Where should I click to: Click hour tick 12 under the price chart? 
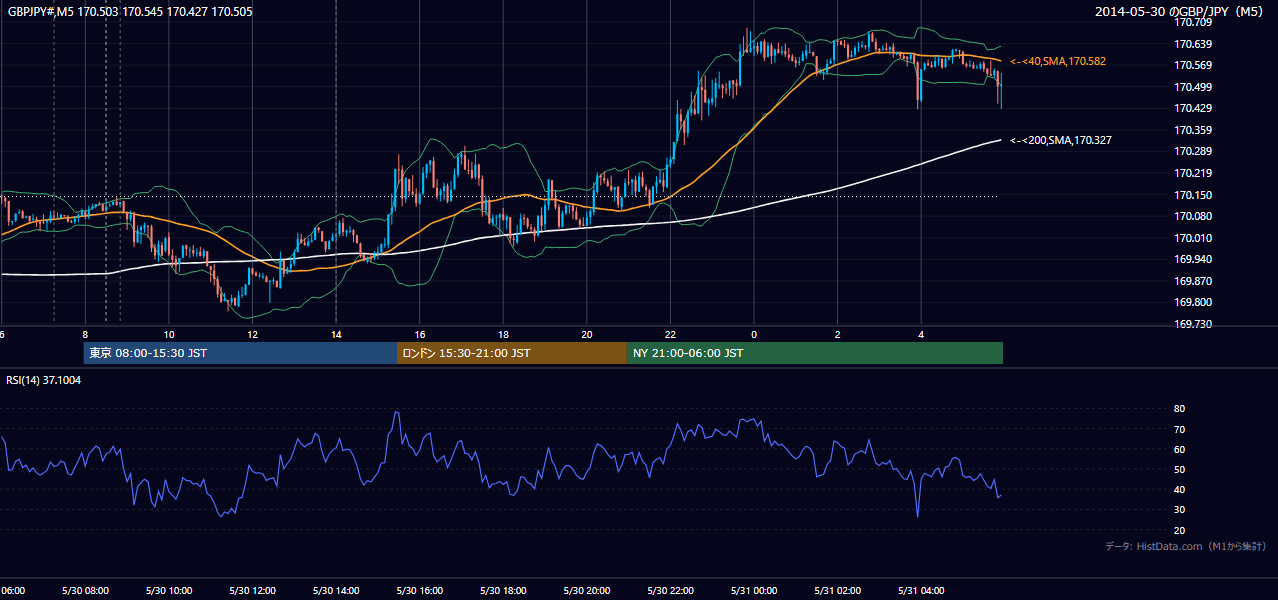point(252,335)
